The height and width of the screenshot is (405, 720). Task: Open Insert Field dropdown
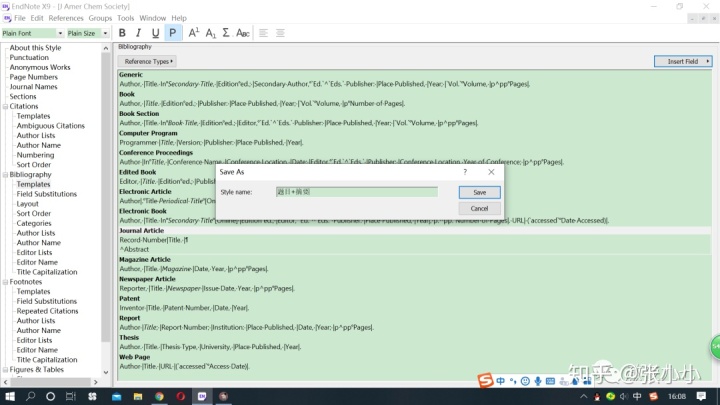coord(683,61)
